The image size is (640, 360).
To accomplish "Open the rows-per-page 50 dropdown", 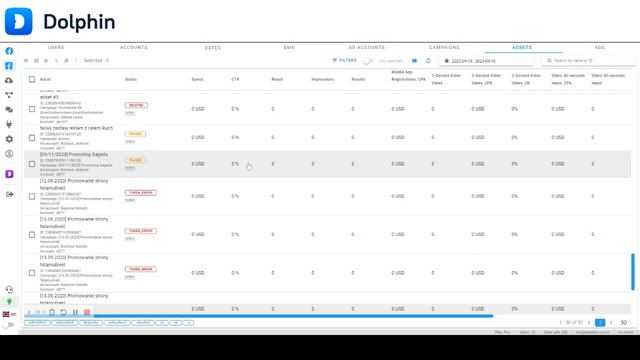I will pos(626,322).
